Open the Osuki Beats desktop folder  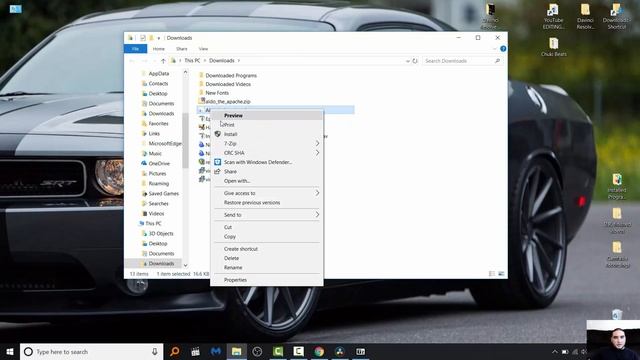(554, 47)
